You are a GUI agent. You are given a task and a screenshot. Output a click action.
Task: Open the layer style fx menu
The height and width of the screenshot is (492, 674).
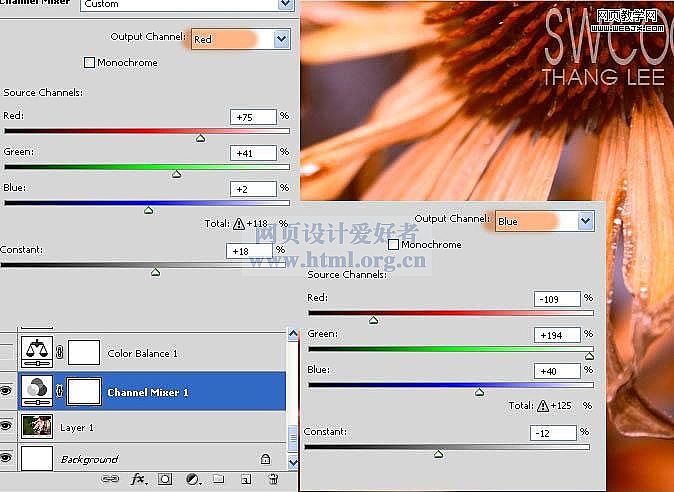tap(138, 479)
